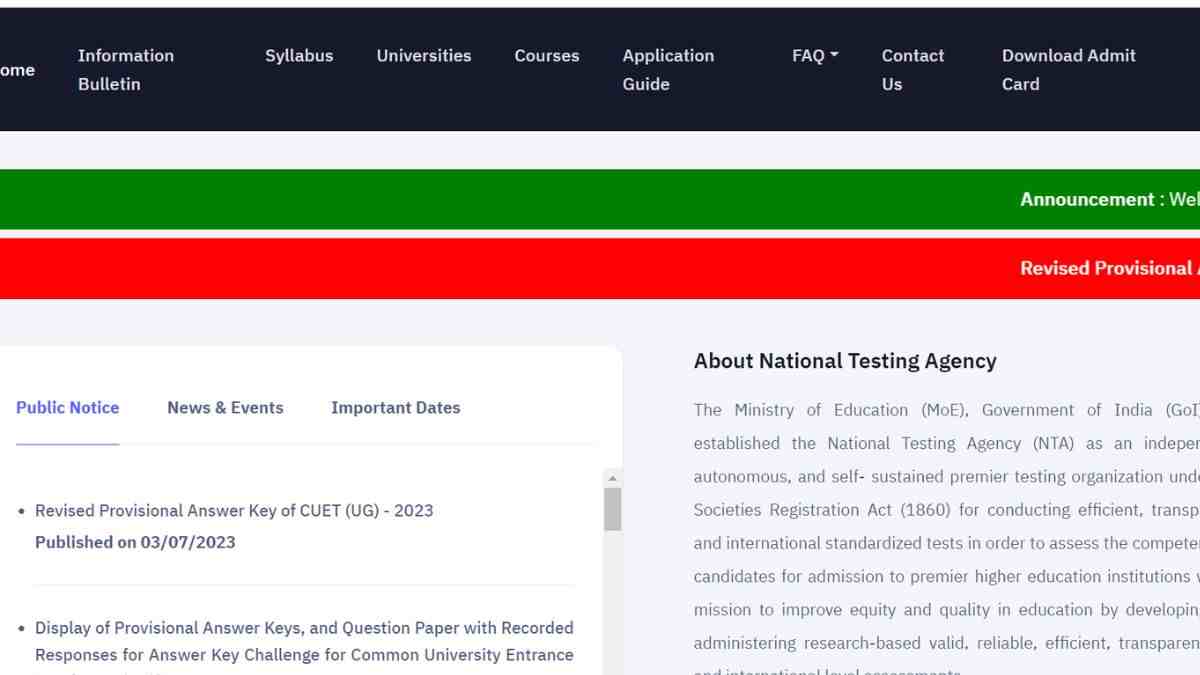Screen dimensions: 1200x675
Task: Go to the Home page link
Action: pos(17,70)
